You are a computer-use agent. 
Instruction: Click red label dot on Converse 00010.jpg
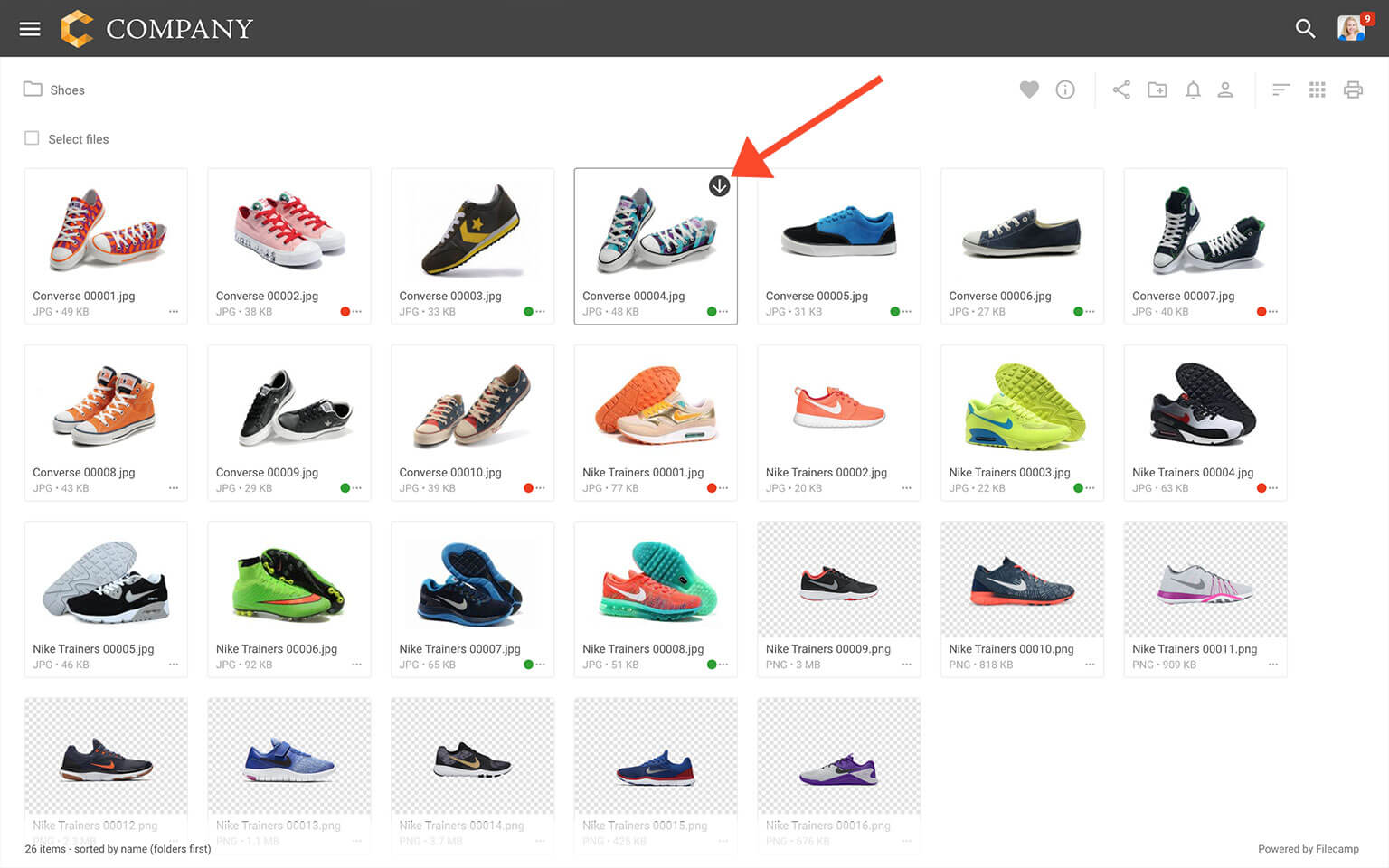pyautogui.click(x=528, y=488)
